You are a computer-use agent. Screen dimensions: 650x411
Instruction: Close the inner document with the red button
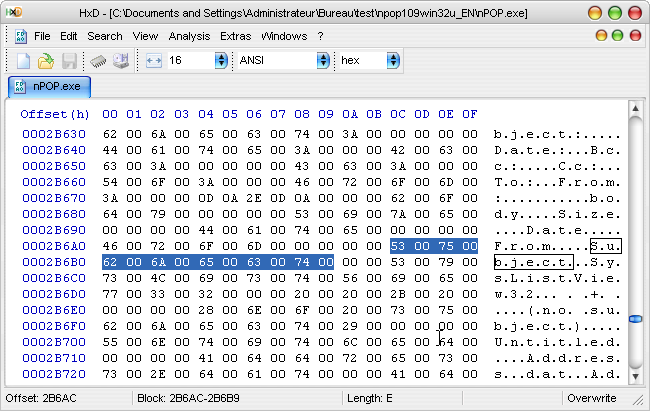[x=635, y=36]
